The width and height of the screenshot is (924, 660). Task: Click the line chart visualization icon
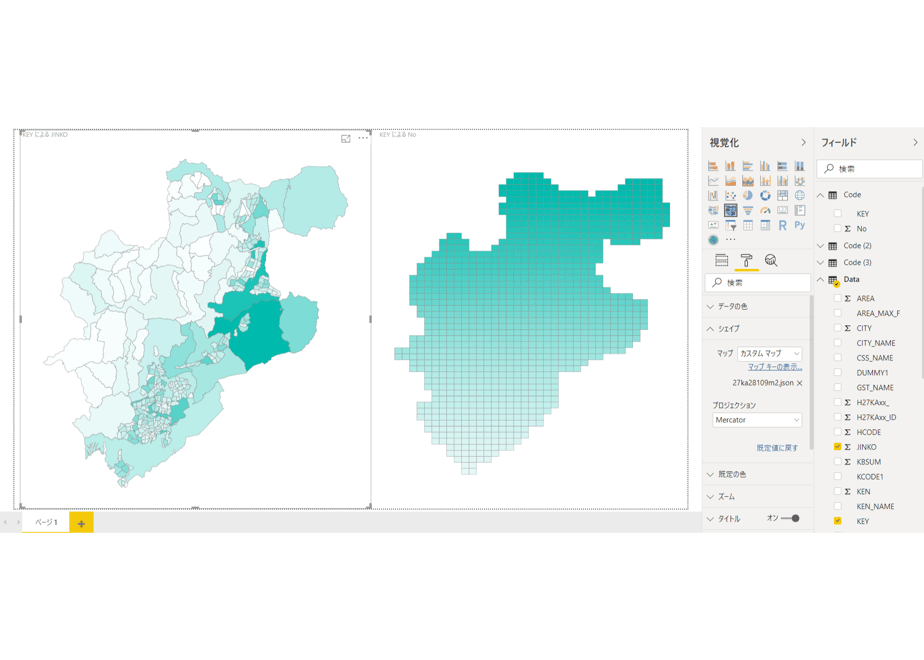713,180
